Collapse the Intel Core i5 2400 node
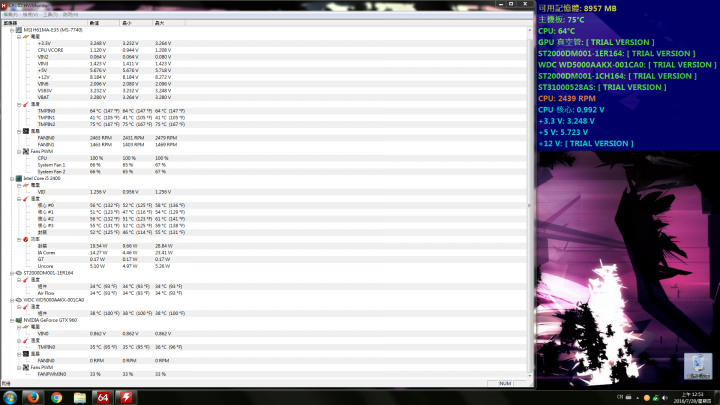This screenshot has height=405, width=720. coord(12,179)
